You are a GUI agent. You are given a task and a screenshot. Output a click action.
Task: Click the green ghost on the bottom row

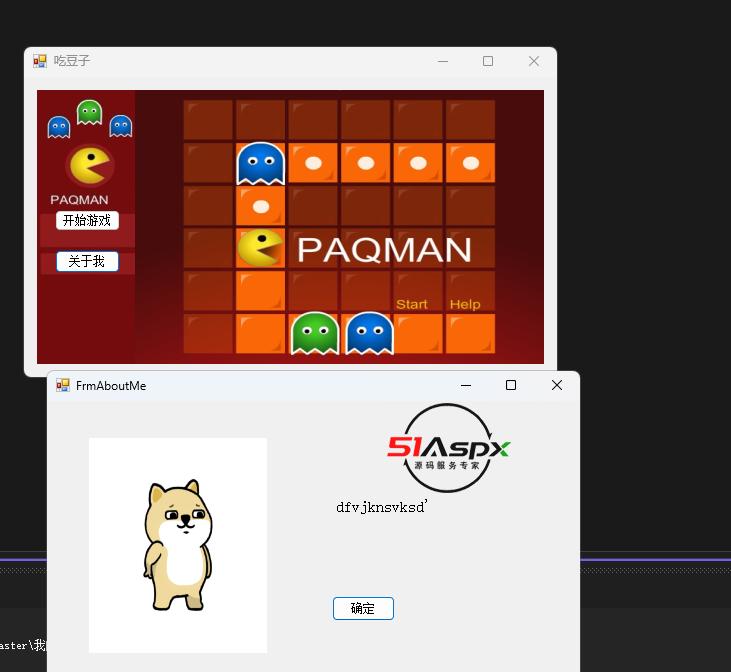coord(315,333)
